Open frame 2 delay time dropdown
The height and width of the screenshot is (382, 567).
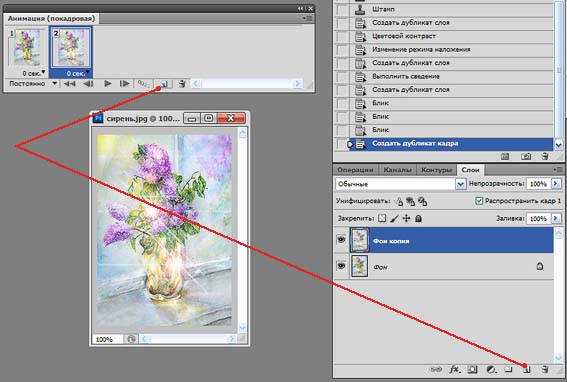(88, 73)
